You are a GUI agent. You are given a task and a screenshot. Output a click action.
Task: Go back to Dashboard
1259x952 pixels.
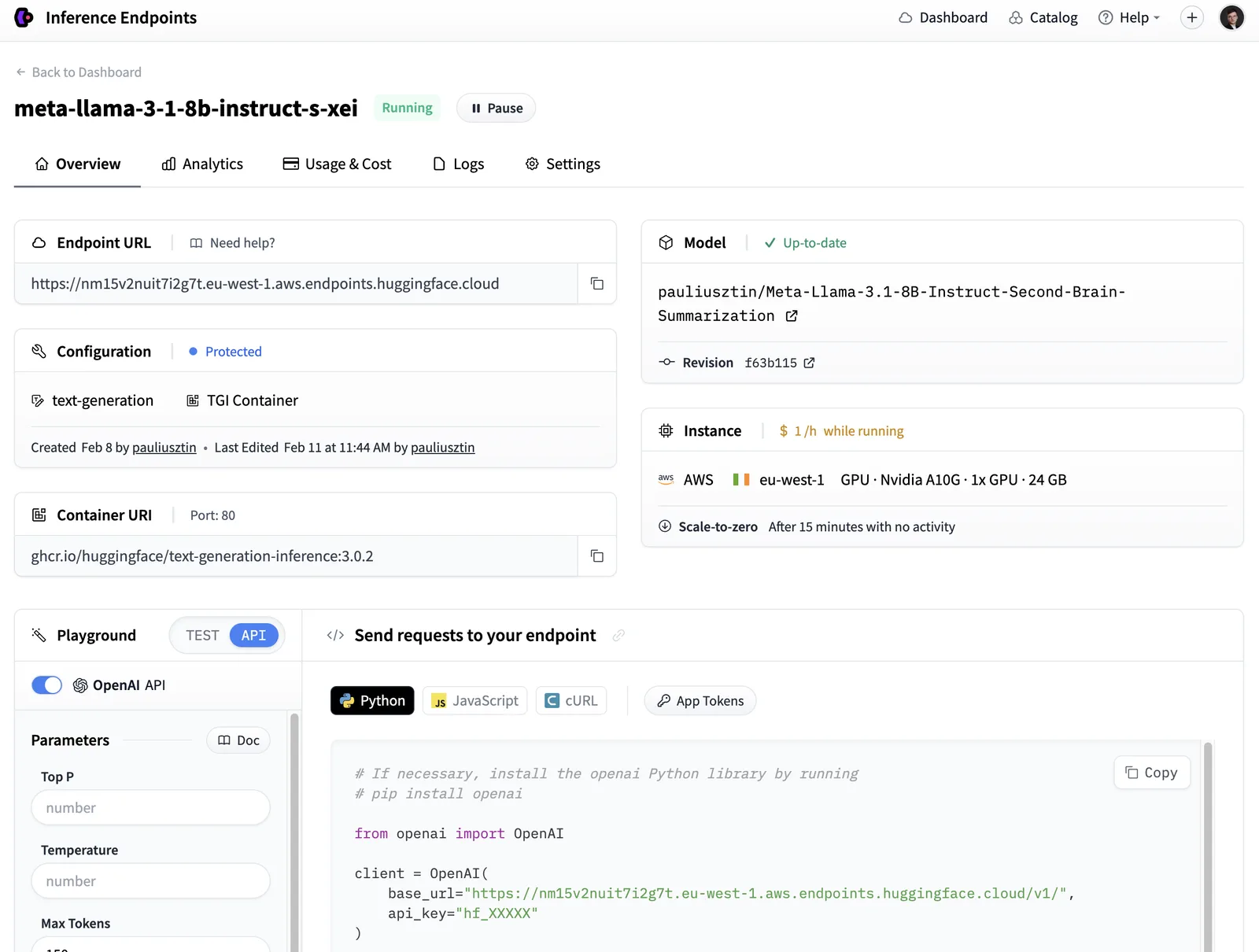coord(79,72)
